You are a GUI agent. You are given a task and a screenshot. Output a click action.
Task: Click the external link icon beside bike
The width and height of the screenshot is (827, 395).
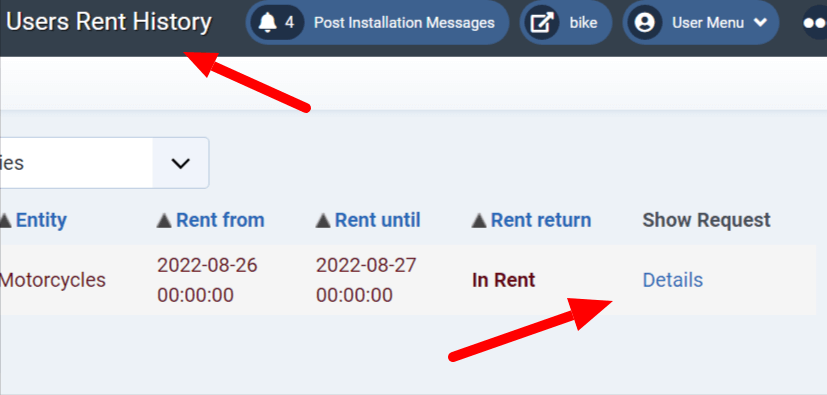coord(542,23)
